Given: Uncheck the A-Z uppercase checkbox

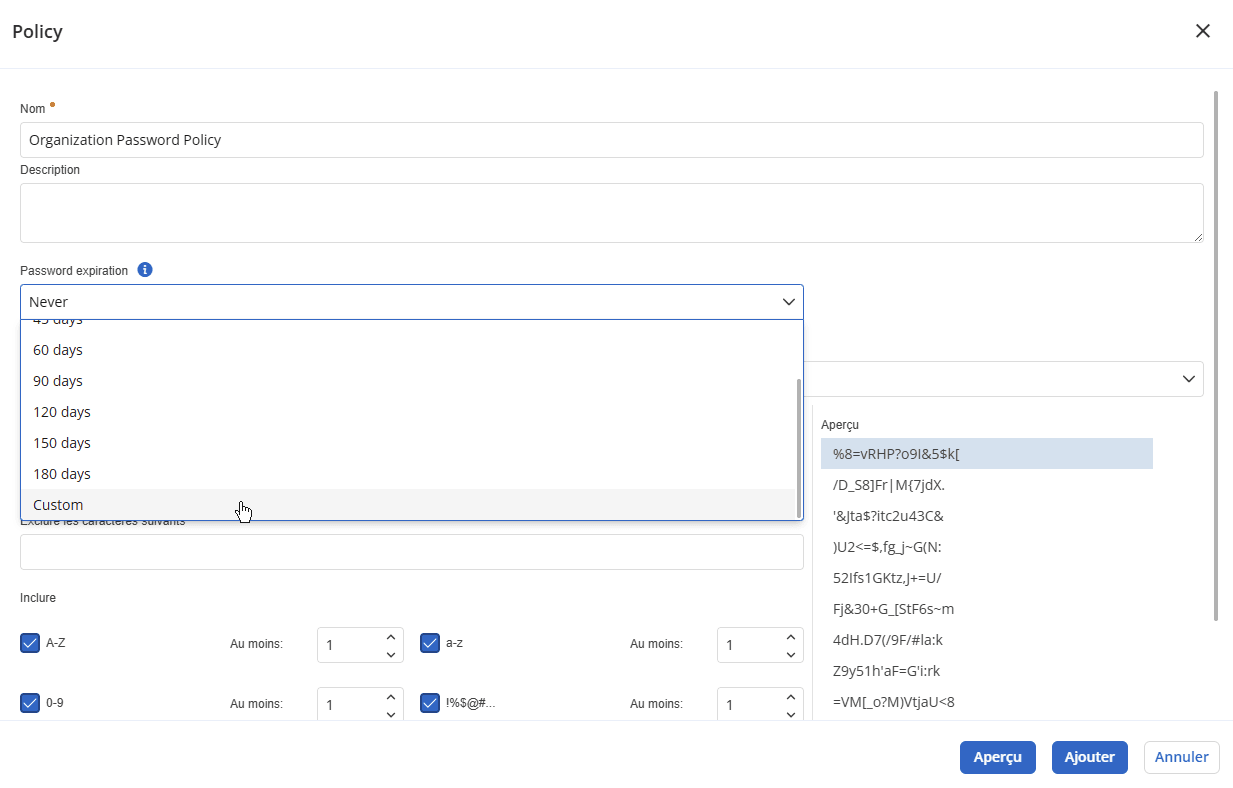Looking at the screenshot, I should (30, 643).
